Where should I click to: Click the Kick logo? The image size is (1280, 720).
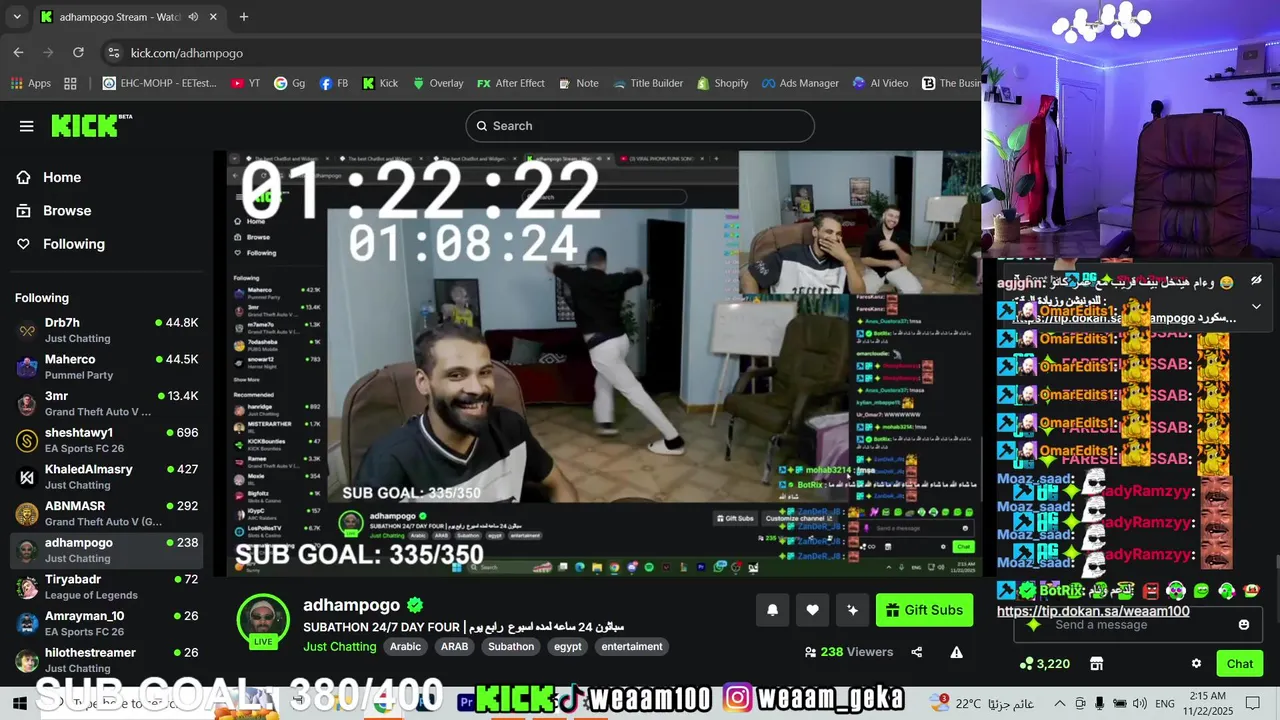point(91,125)
